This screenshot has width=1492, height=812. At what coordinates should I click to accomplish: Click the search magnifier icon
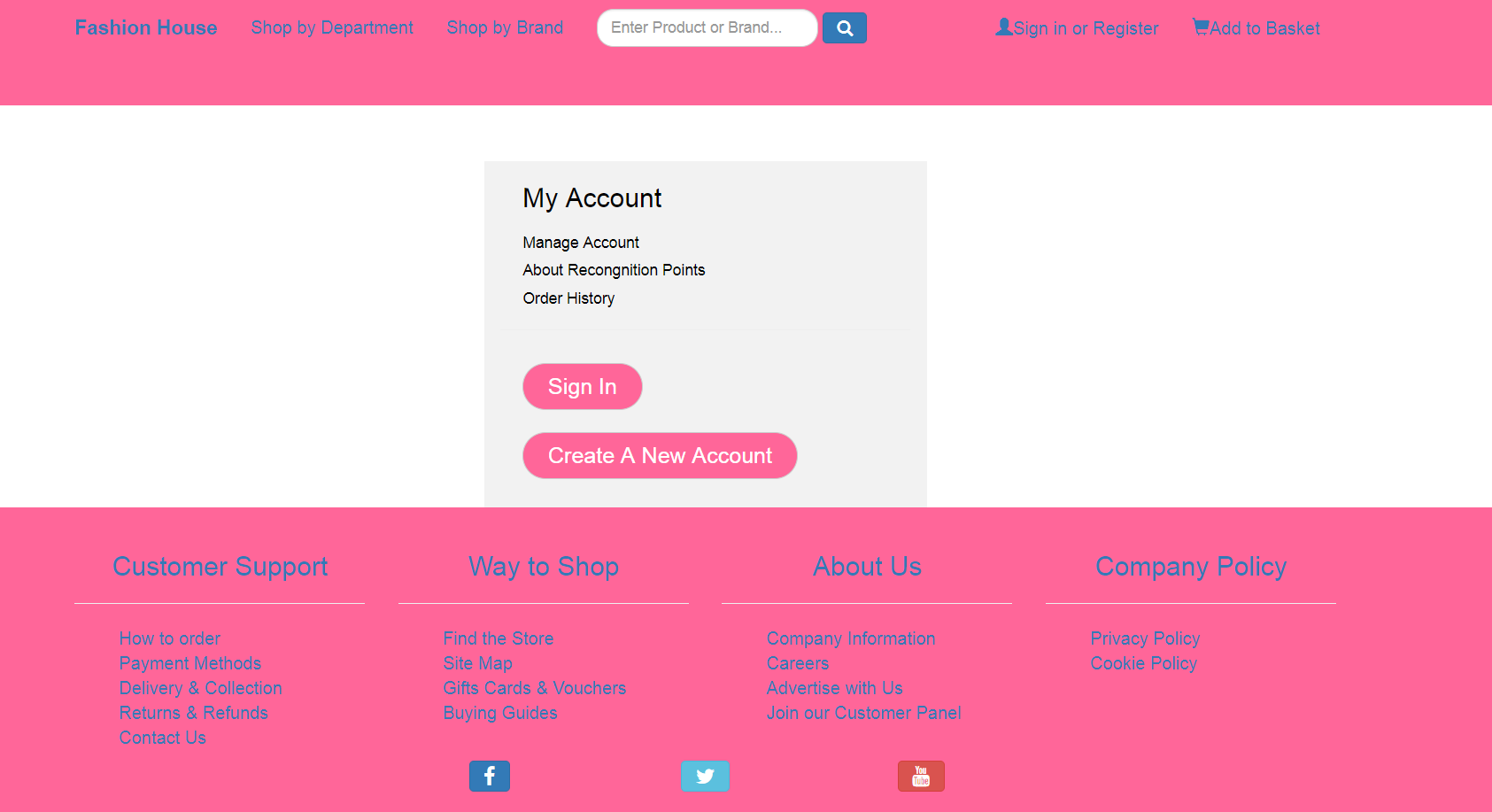(844, 27)
